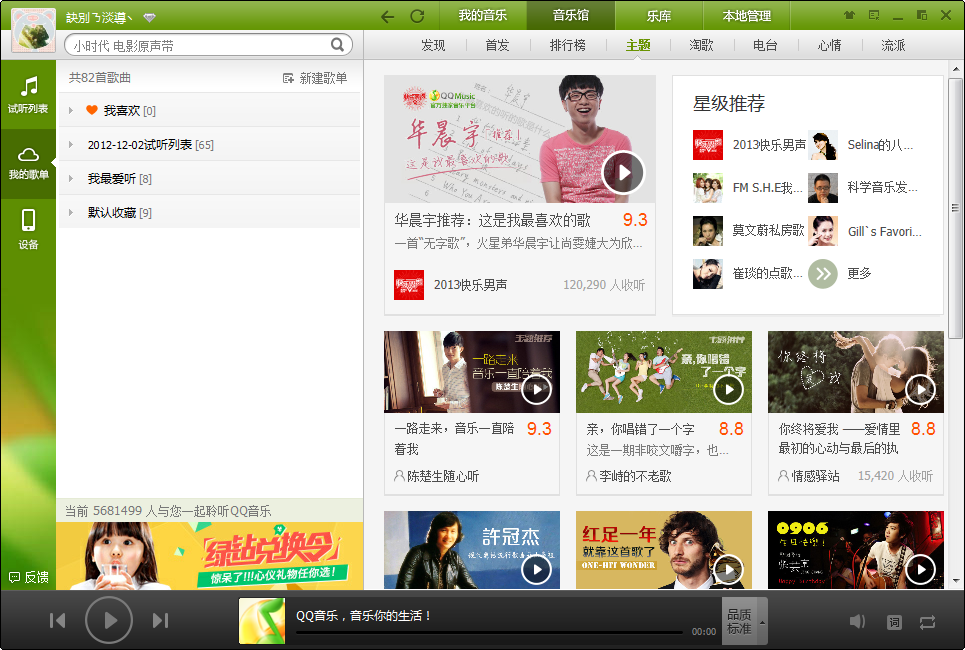Image resolution: width=965 pixels, height=650 pixels.
Task: Open the 绿钻兑换令 banner ad
Action: tap(209, 556)
